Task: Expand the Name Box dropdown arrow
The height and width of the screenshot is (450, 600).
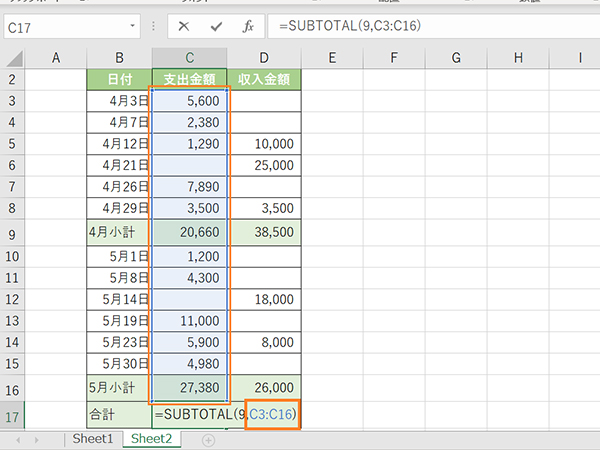Action: pyautogui.click(x=133, y=27)
